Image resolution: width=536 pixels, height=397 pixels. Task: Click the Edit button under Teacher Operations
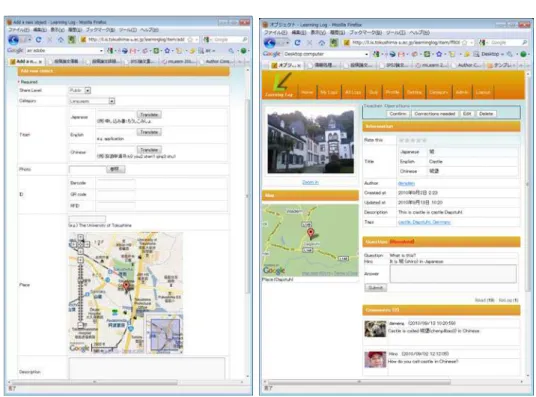467,114
